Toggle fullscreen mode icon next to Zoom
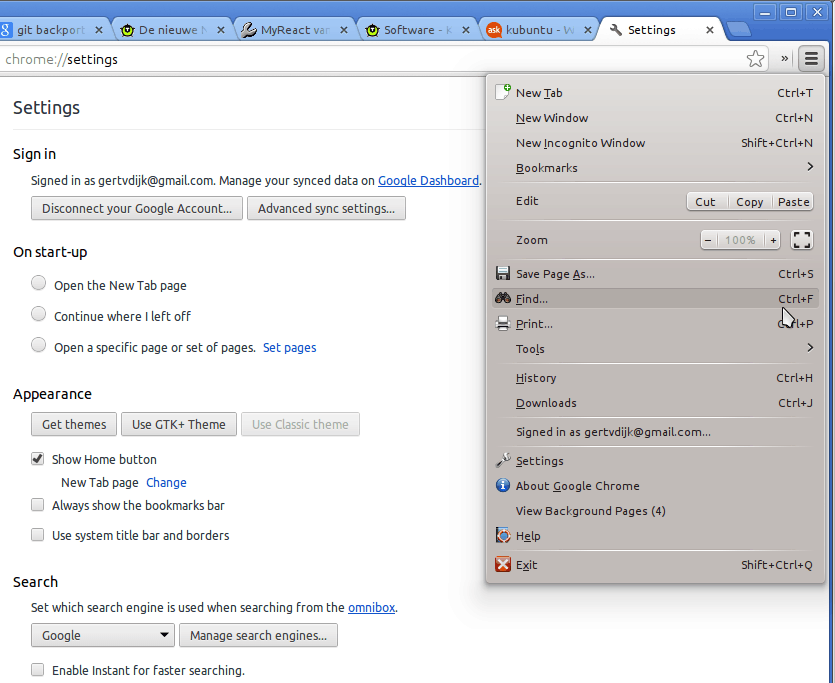 pos(801,240)
